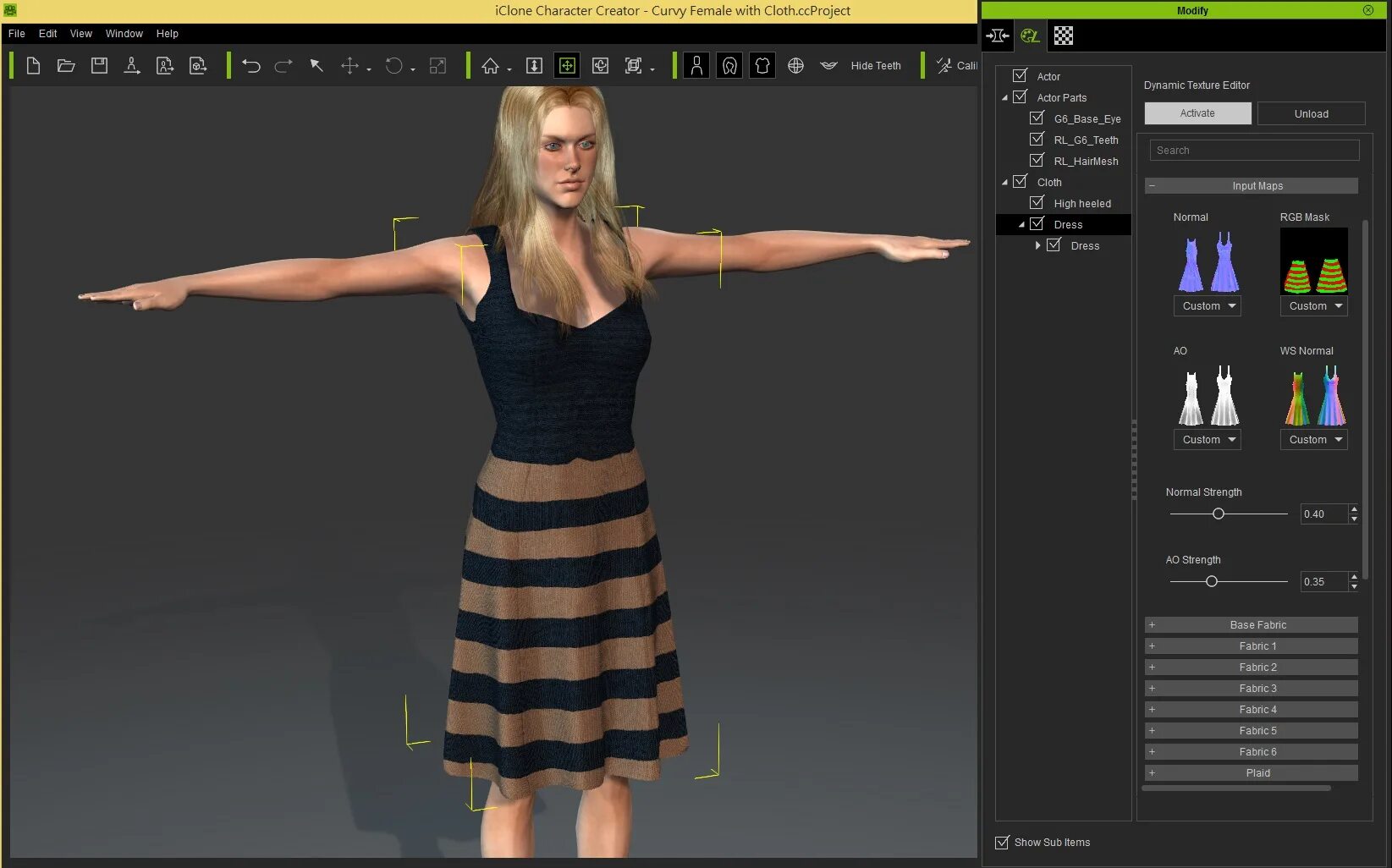Click the Open Project folder icon
The image size is (1392, 868).
(66, 66)
